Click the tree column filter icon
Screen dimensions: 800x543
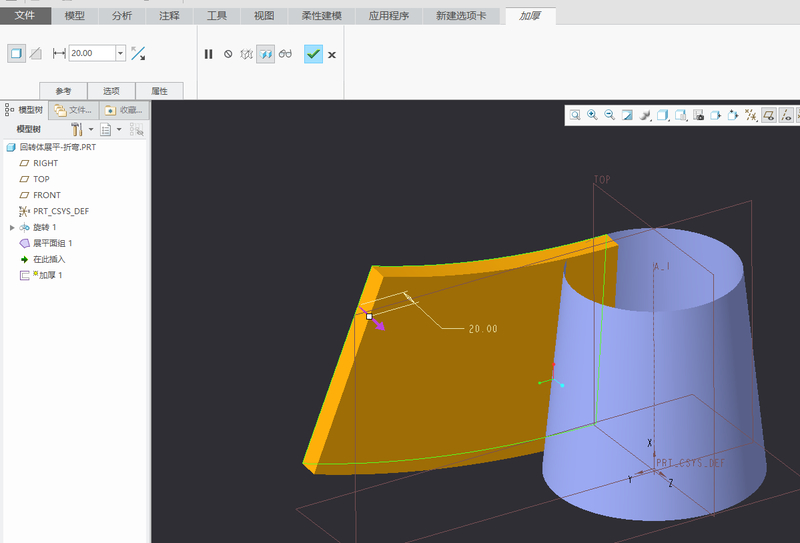click(x=136, y=130)
